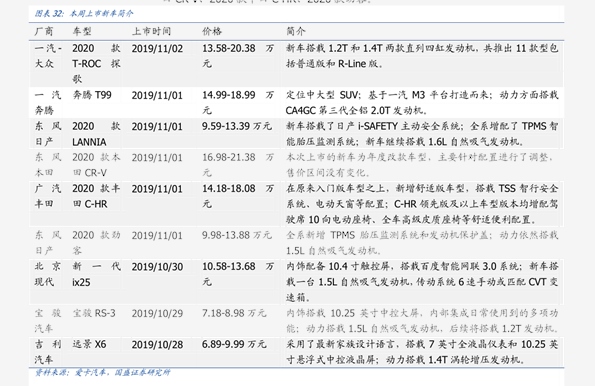The height and width of the screenshot is (386, 595).
Task: Select the 本田 CR-V model cell
Action: [x=96, y=165]
